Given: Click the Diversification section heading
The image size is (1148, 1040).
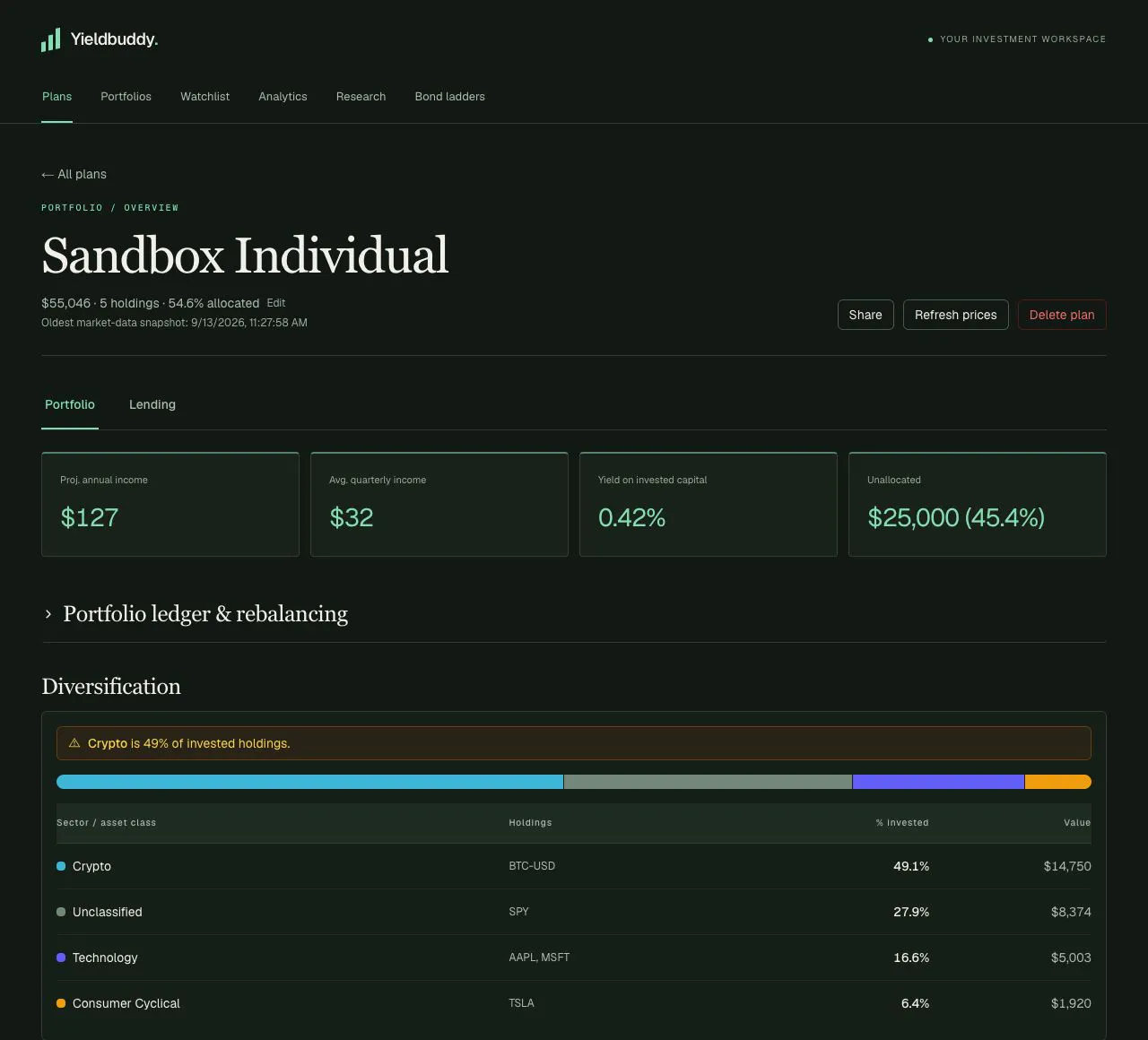Looking at the screenshot, I should tap(111, 687).
